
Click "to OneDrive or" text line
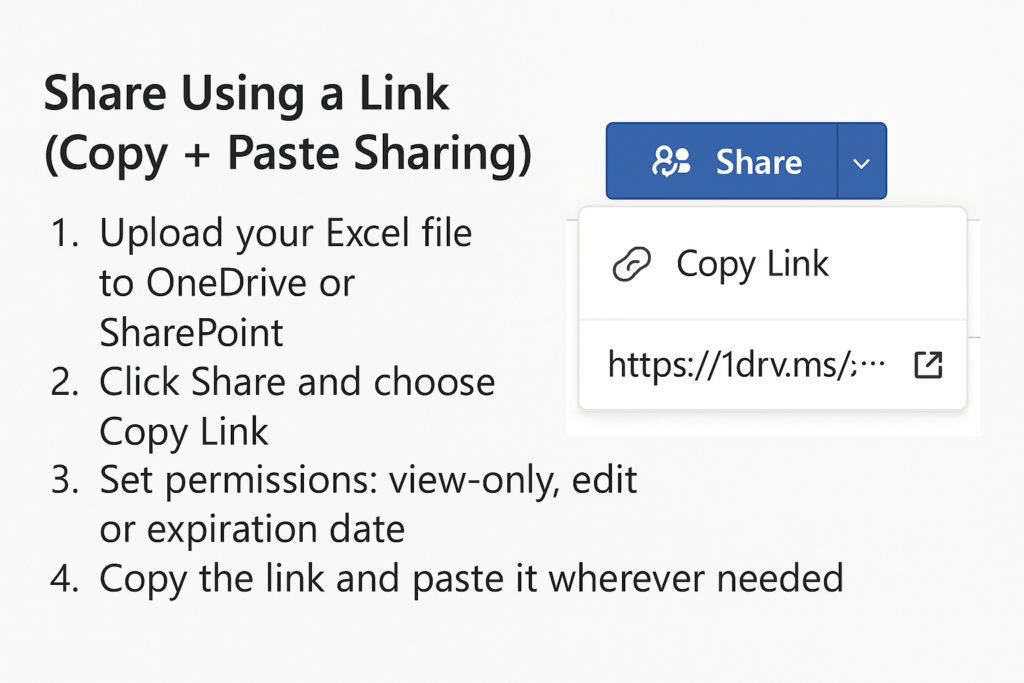coord(227,283)
